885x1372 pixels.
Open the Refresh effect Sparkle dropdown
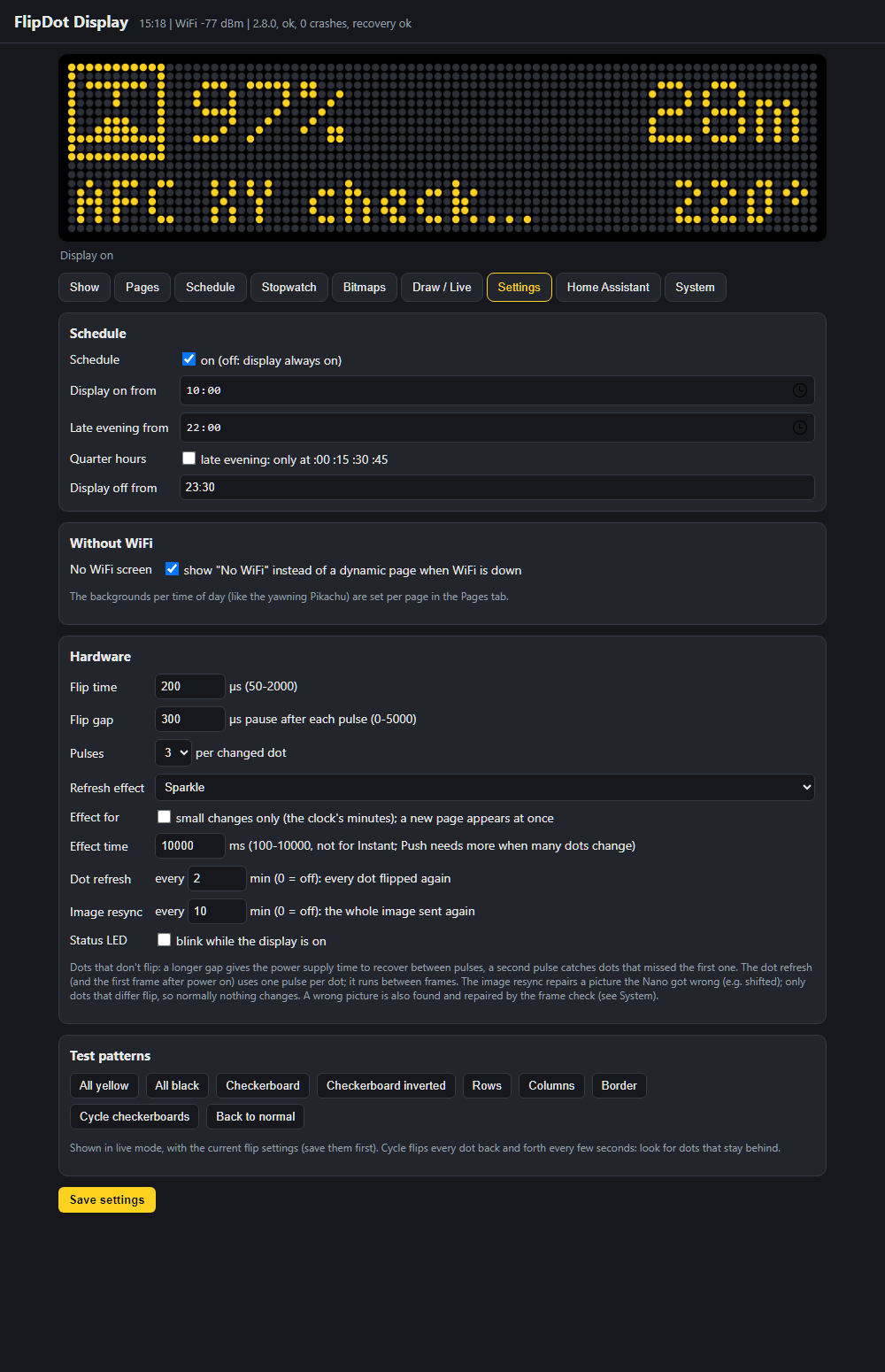[x=485, y=787]
